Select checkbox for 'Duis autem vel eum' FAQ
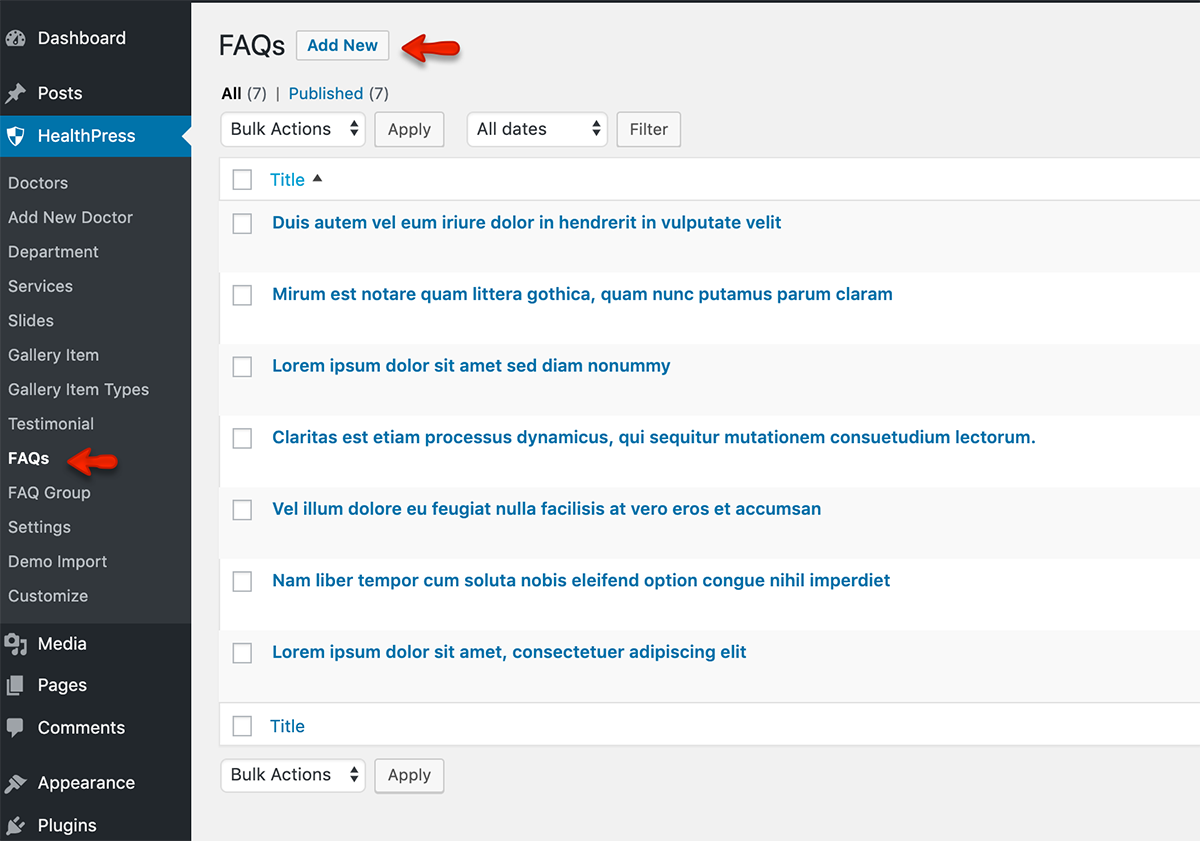This screenshot has width=1200, height=841. (x=242, y=224)
